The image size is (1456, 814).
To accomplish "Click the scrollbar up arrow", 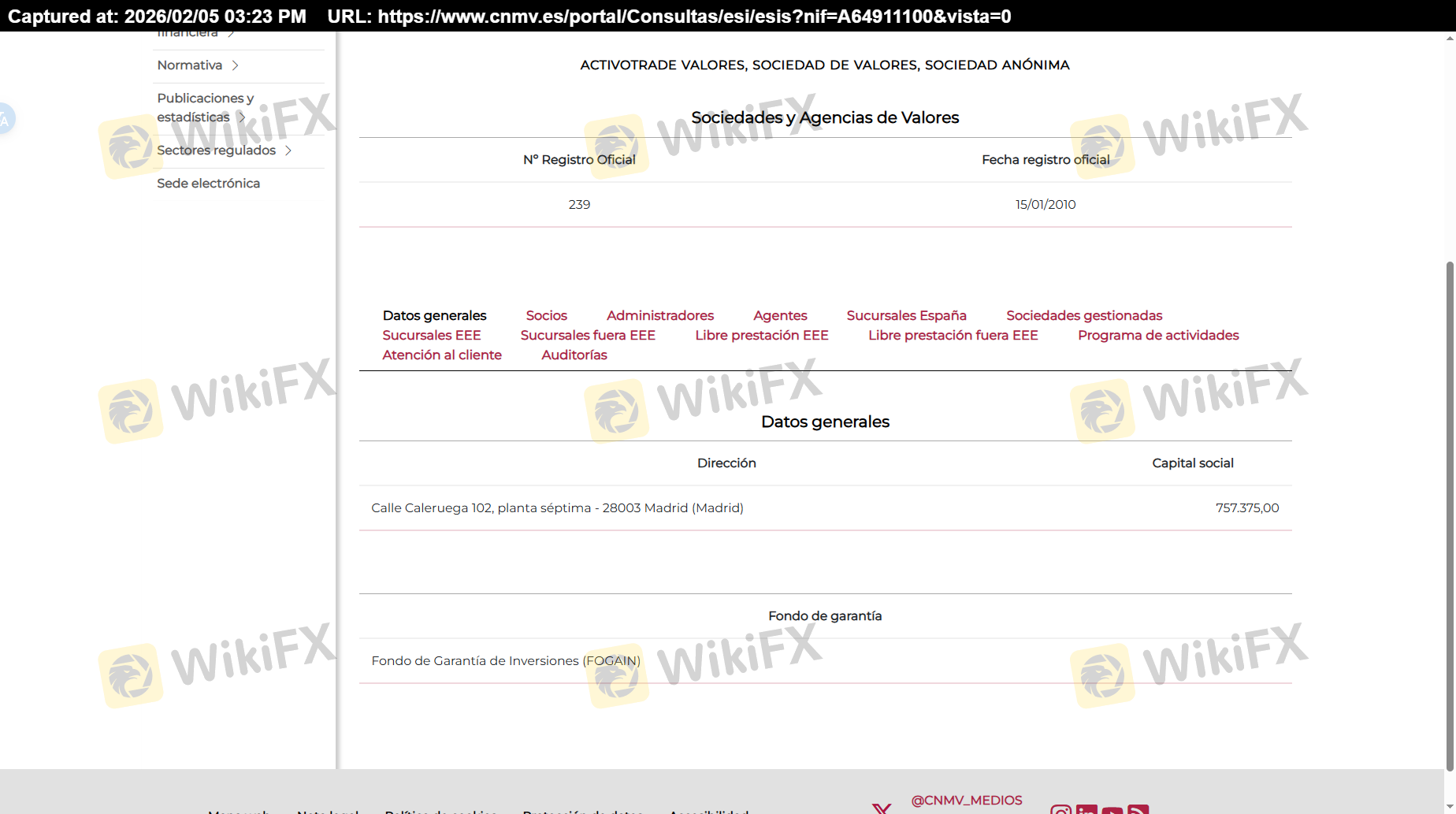I will pos(1450,37).
